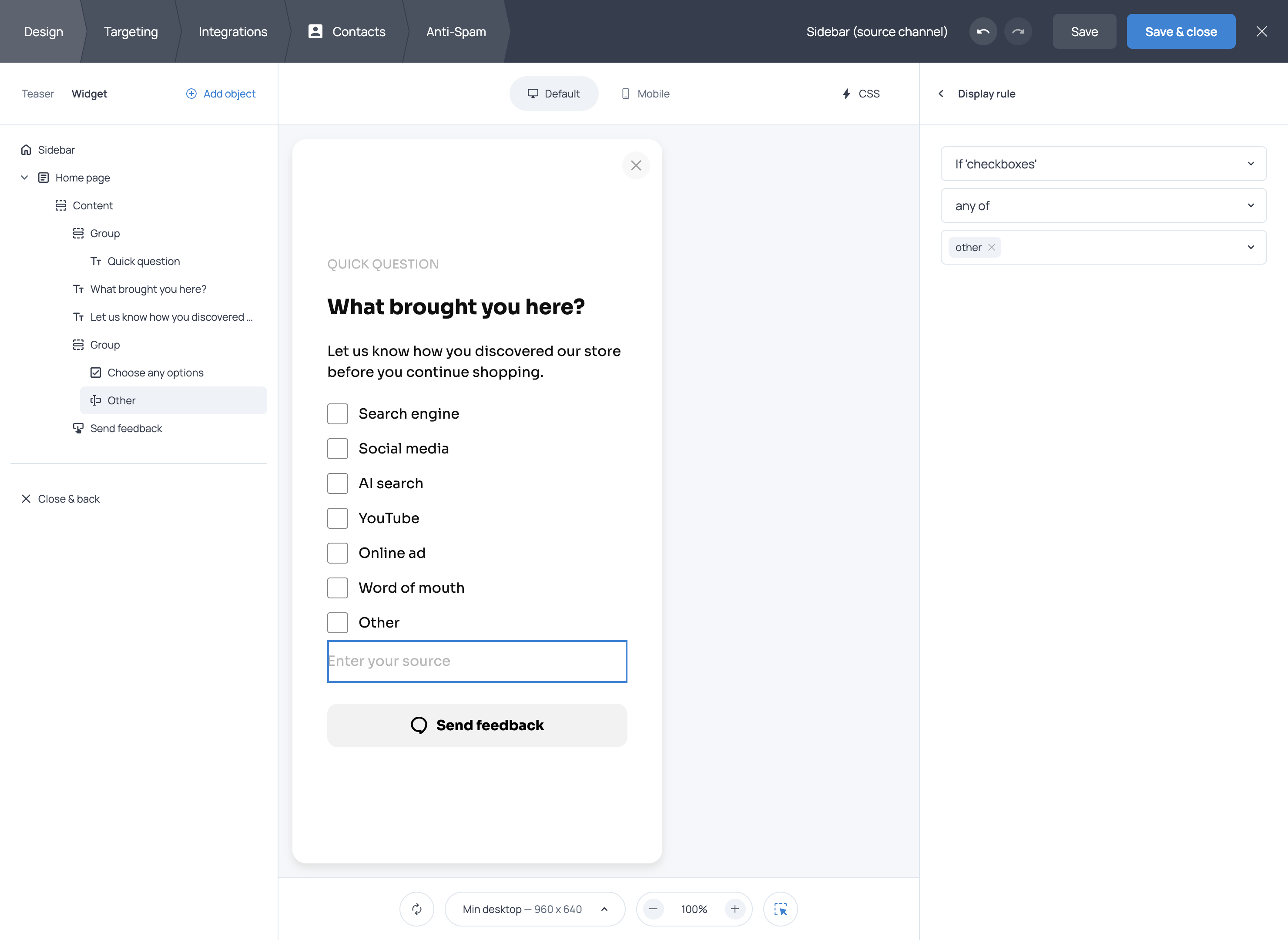The image size is (1288, 940).
Task: Click the Send feedback button in preview
Action: click(477, 725)
